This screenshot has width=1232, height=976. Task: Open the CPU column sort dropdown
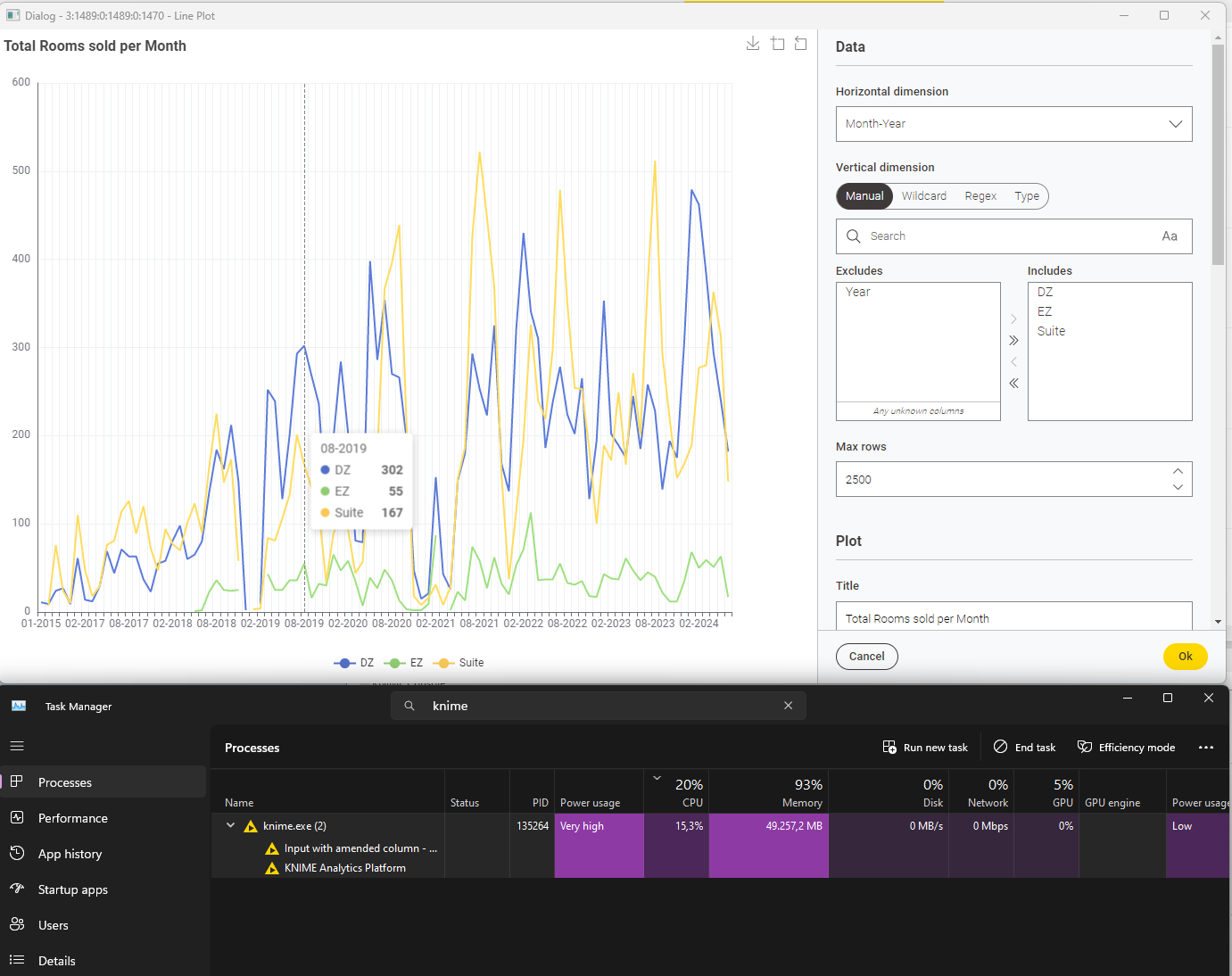pyautogui.click(x=657, y=777)
